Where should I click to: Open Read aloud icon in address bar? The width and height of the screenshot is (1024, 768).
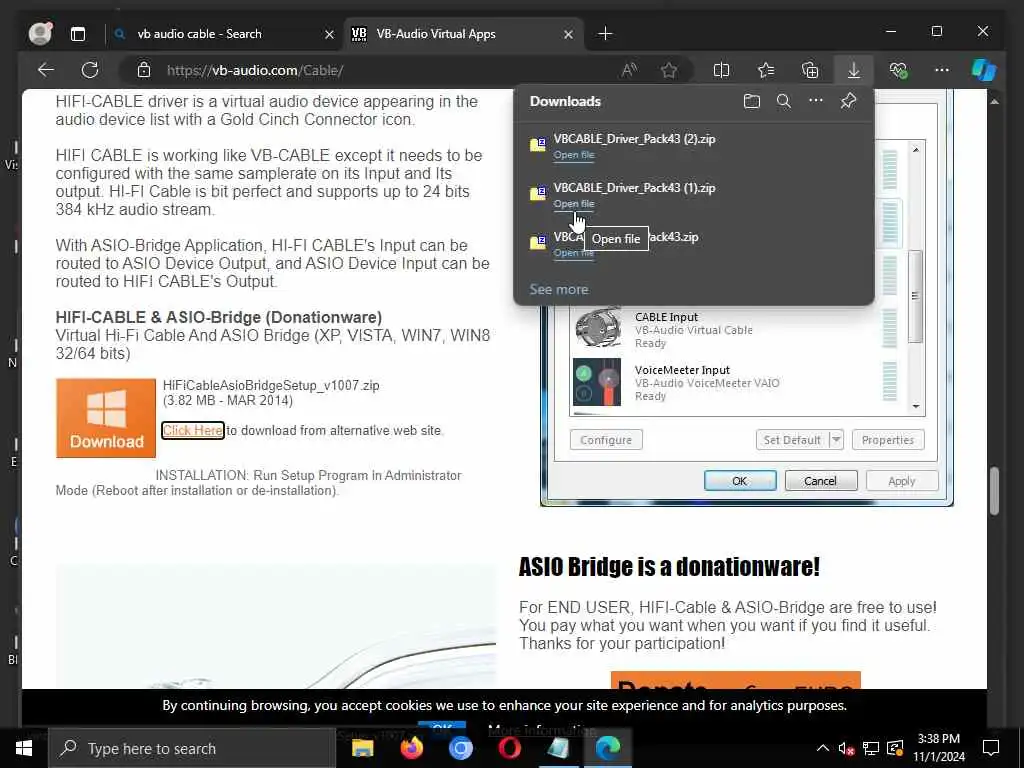pos(629,70)
